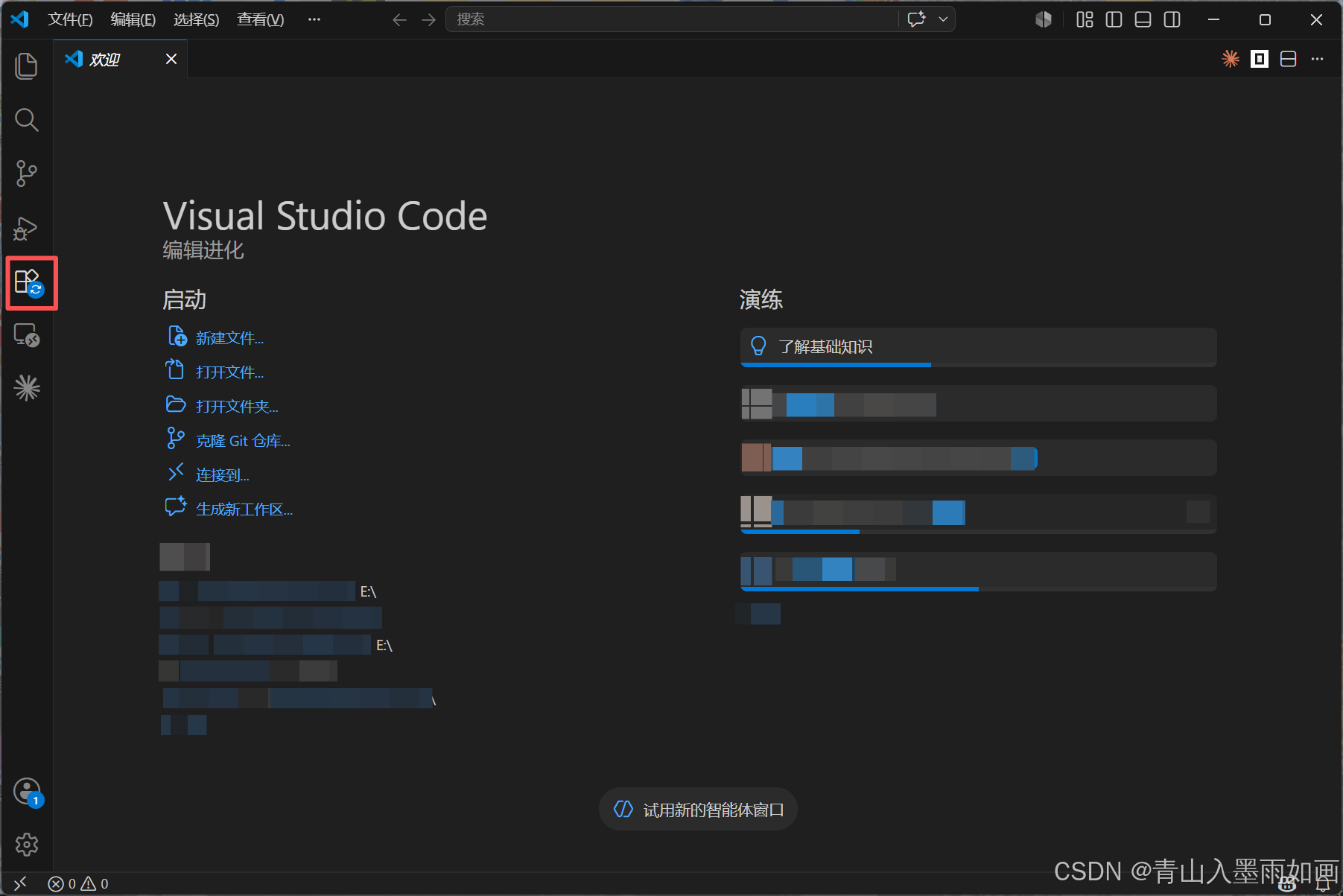Close the 欢迎 tab
1343x896 pixels.
coord(171,59)
